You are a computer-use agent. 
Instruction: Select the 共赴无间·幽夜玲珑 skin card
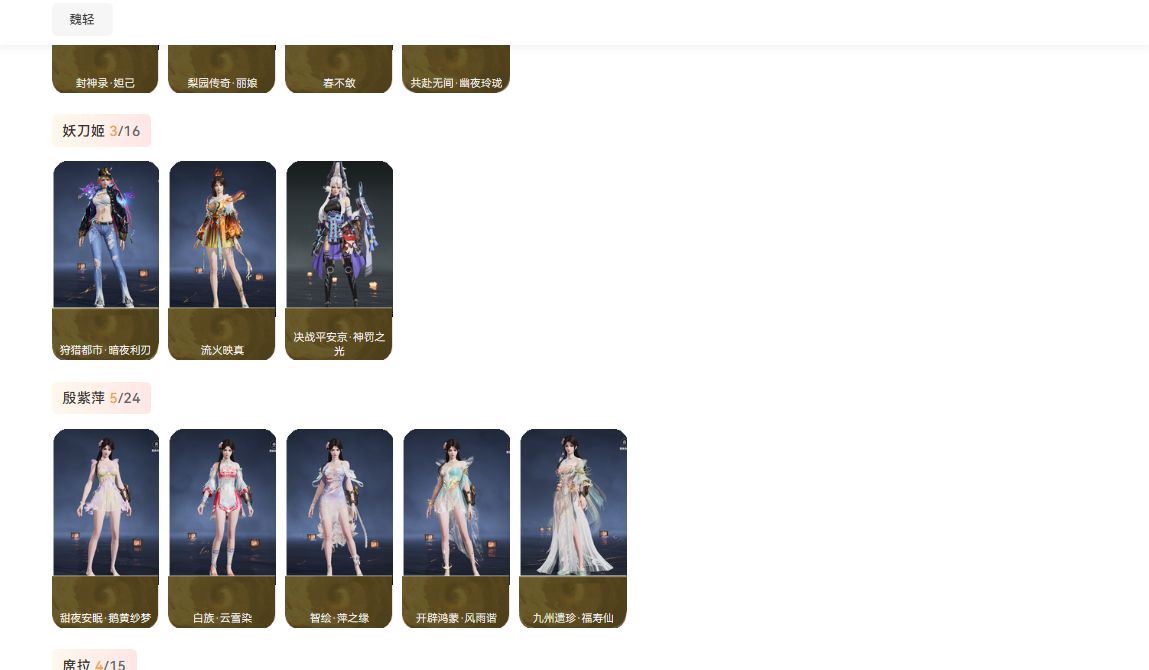tap(456, 69)
